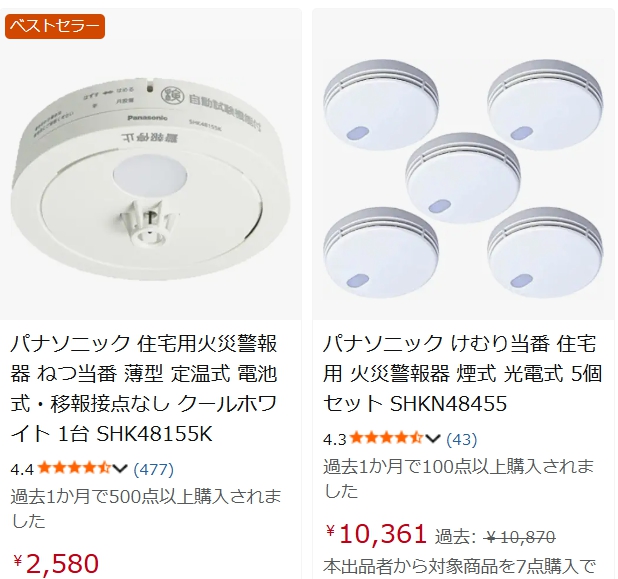Click the 本出品者から対象商品を7点購入で promotion text
The width and height of the screenshot is (618, 579).
459,566
